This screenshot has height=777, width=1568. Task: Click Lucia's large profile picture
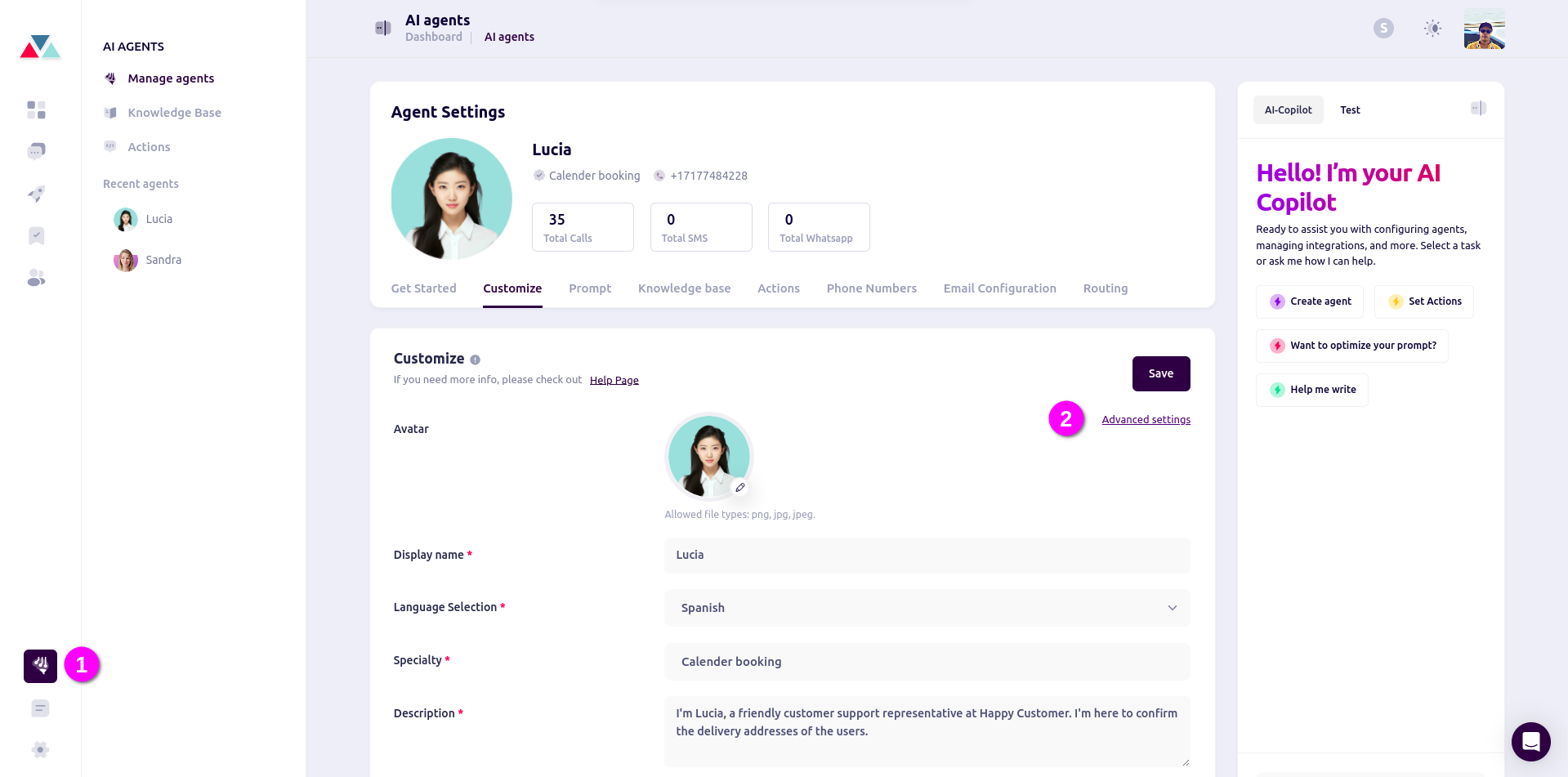[x=451, y=199]
